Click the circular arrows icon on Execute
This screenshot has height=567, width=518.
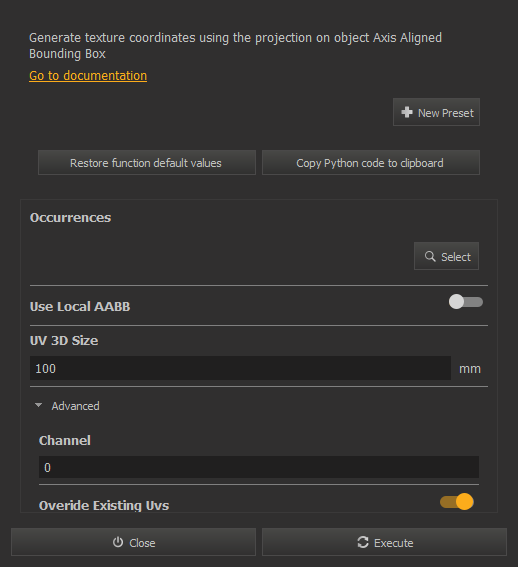363,542
